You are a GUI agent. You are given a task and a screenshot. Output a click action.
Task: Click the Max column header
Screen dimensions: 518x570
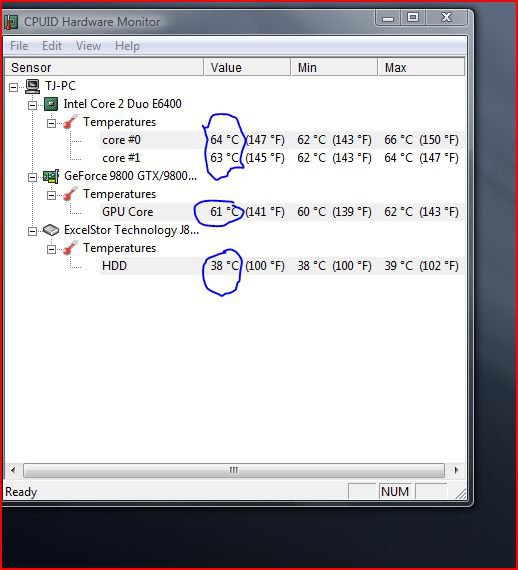(421, 68)
